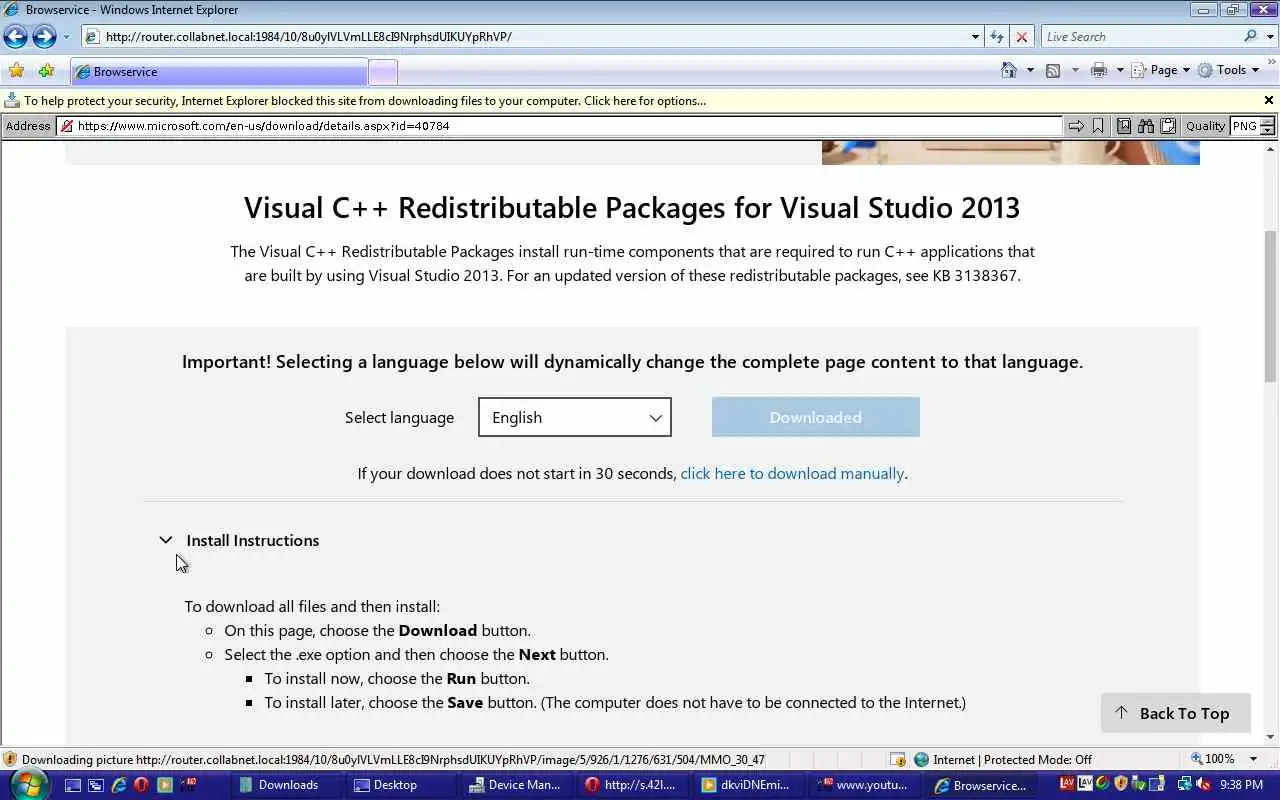Image resolution: width=1280 pixels, height=800 pixels.
Task: Launch Internet Explorer from Quick Launch
Action: pyautogui.click(x=118, y=785)
